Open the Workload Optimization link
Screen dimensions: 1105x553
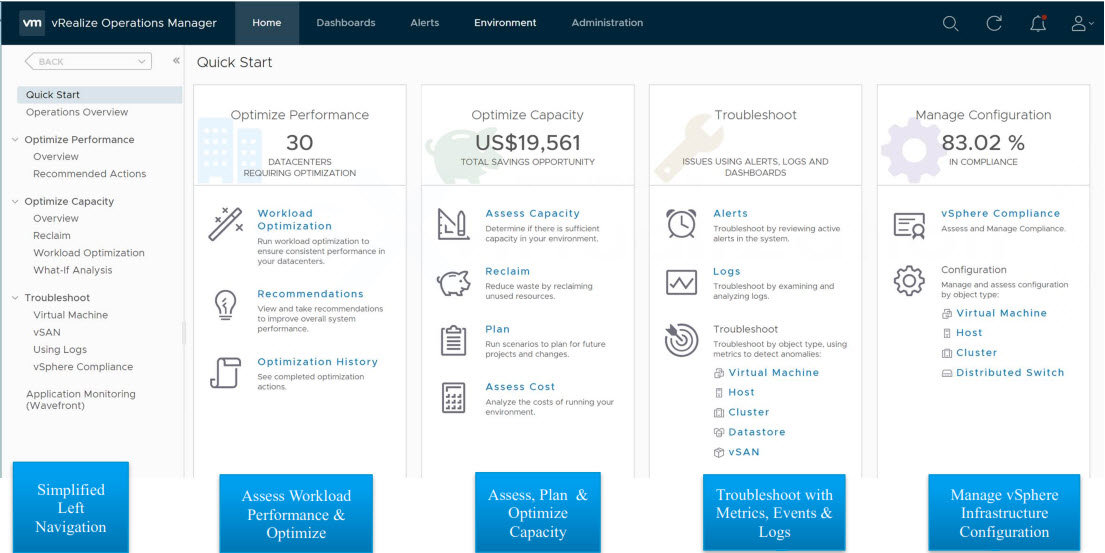295,220
